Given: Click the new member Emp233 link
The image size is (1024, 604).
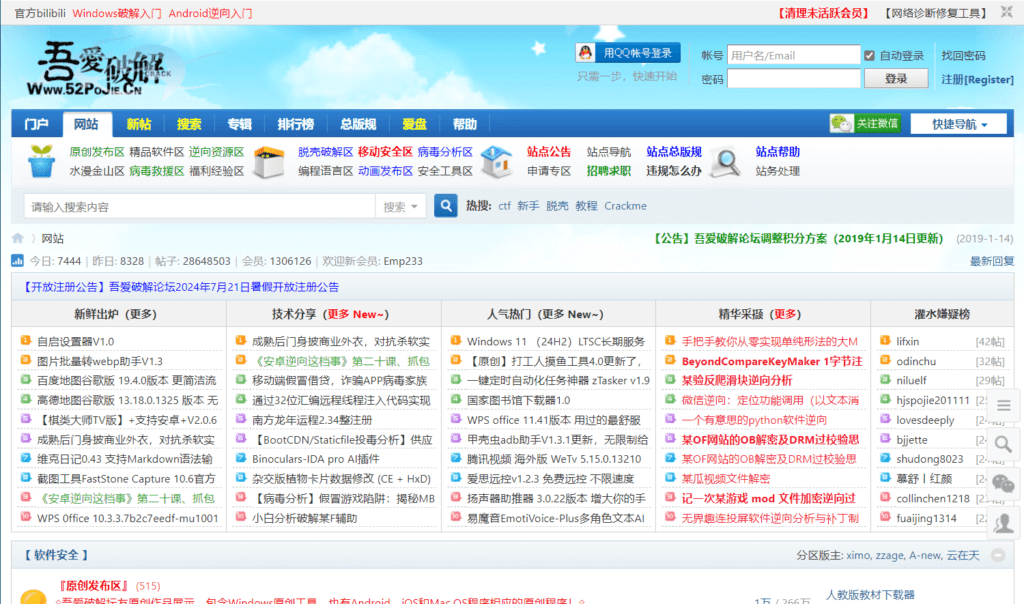Looking at the screenshot, I should click(x=403, y=261).
